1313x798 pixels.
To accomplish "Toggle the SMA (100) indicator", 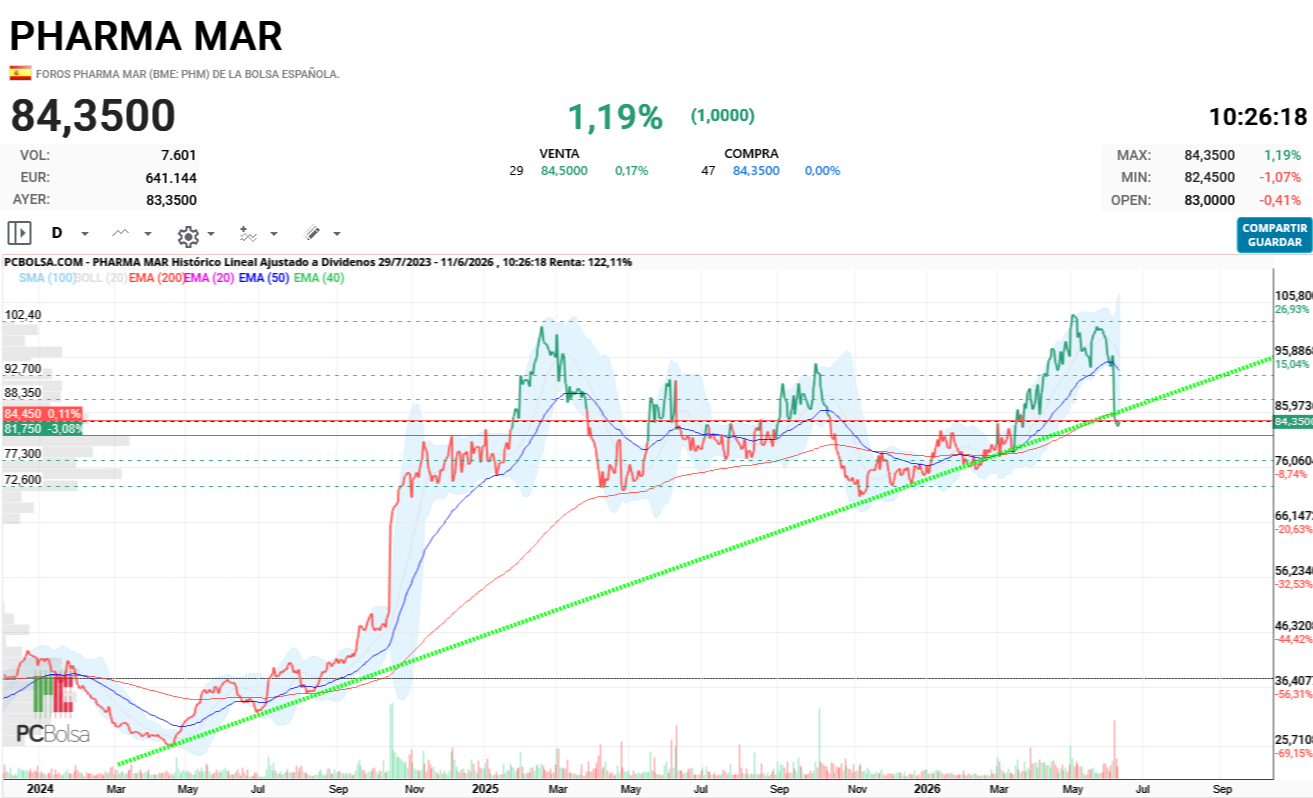I will [47, 278].
